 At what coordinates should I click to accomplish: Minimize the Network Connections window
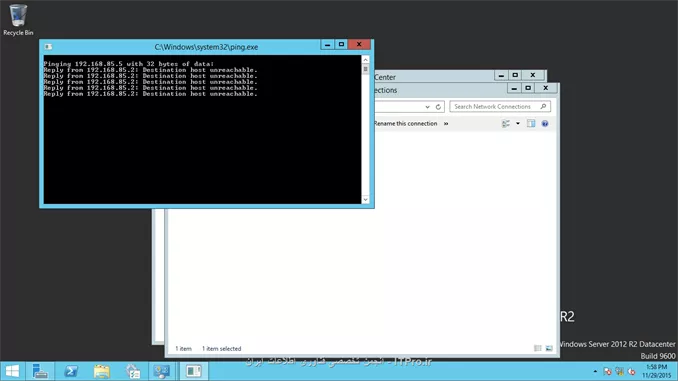(x=514, y=88)
